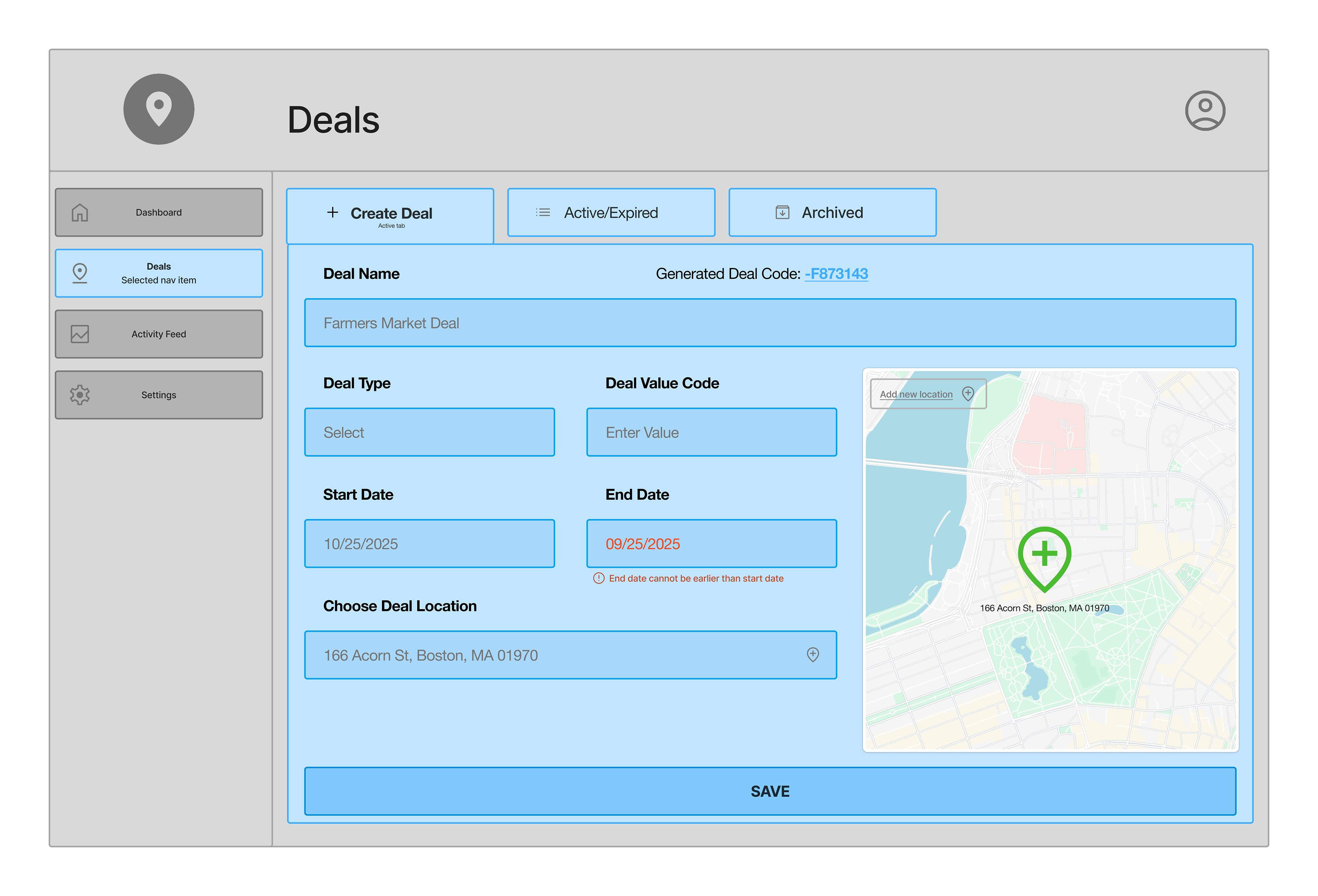Click the generated deal code link
Viewport: 1318px width, 896px height.
836,274
